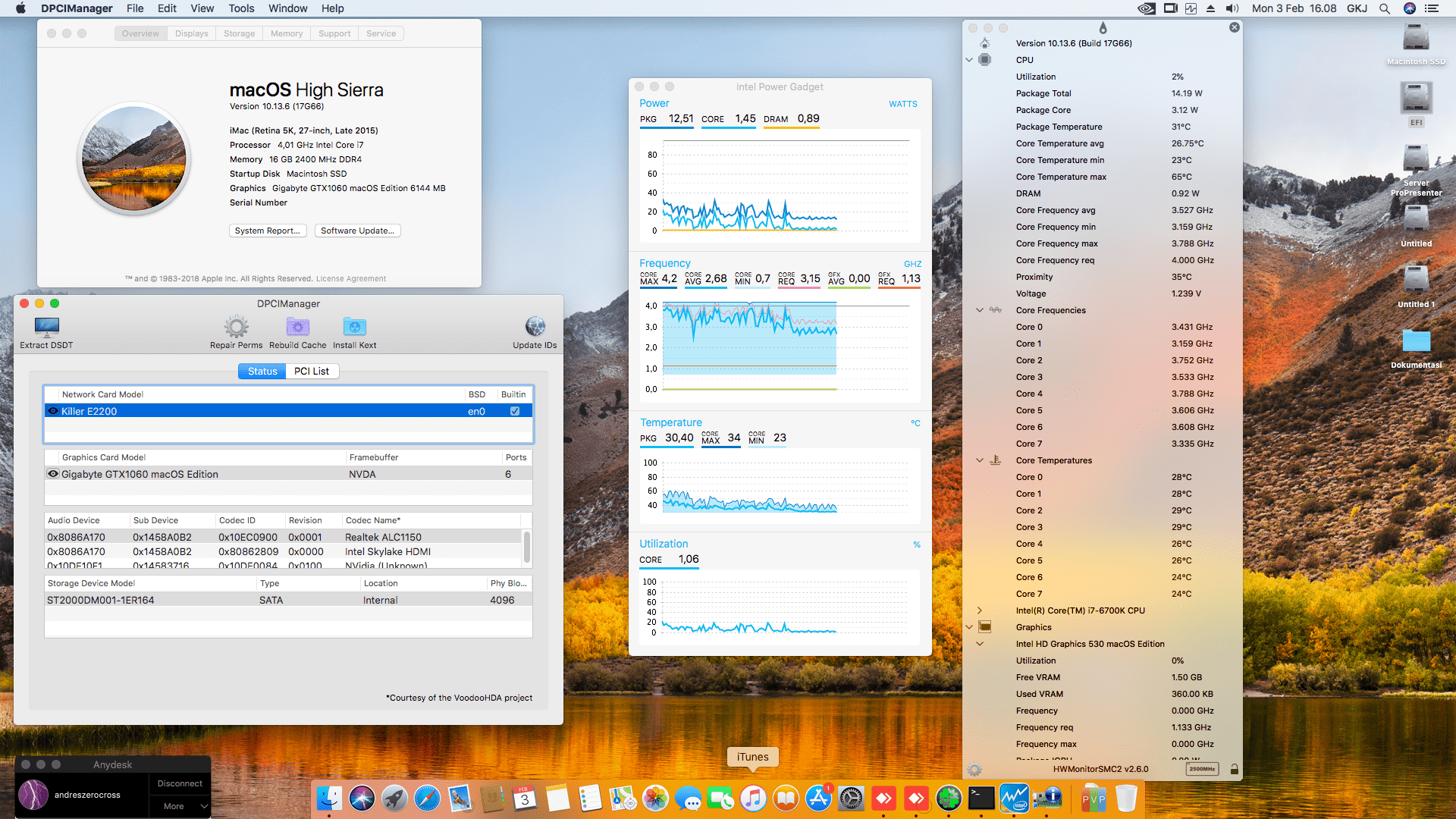Open Intel Power Gadget in the Dock
Screen dimensions: 1456x819
coord(1014,798)
